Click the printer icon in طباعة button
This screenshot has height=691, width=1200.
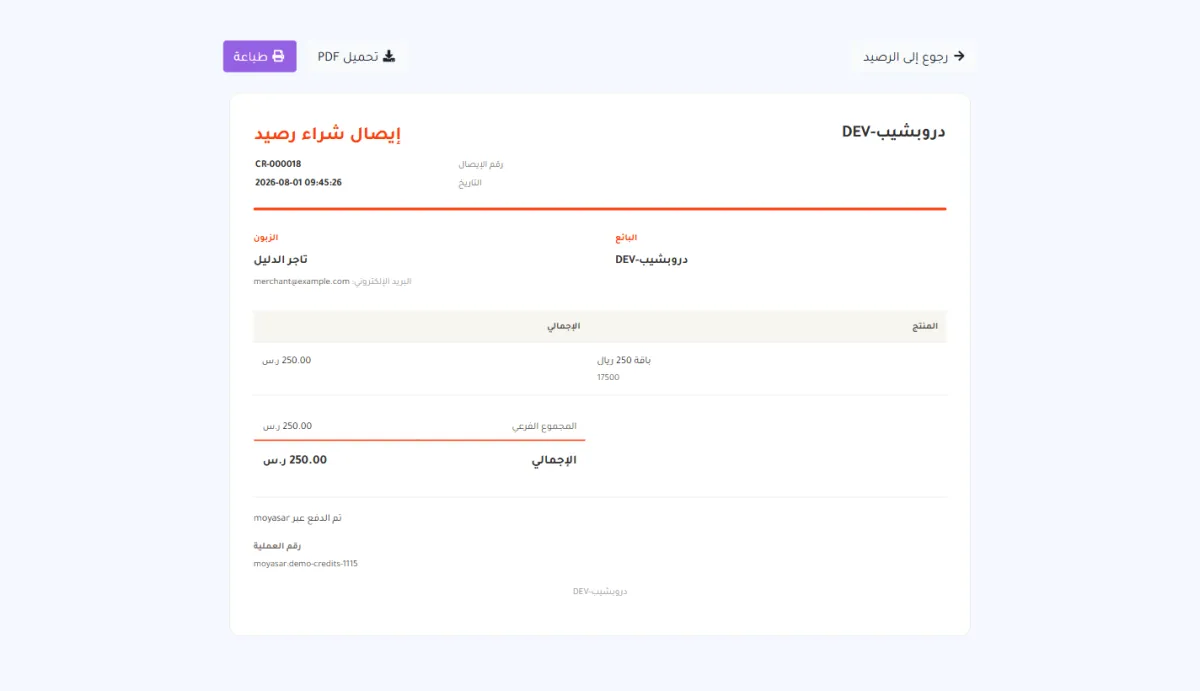[x=279, y=56]
